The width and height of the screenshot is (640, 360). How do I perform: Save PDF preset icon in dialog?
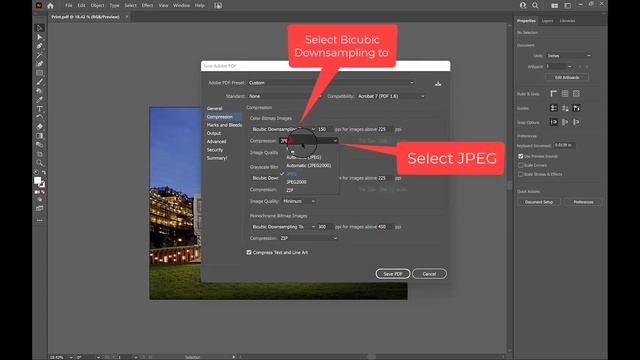(438, 83)
